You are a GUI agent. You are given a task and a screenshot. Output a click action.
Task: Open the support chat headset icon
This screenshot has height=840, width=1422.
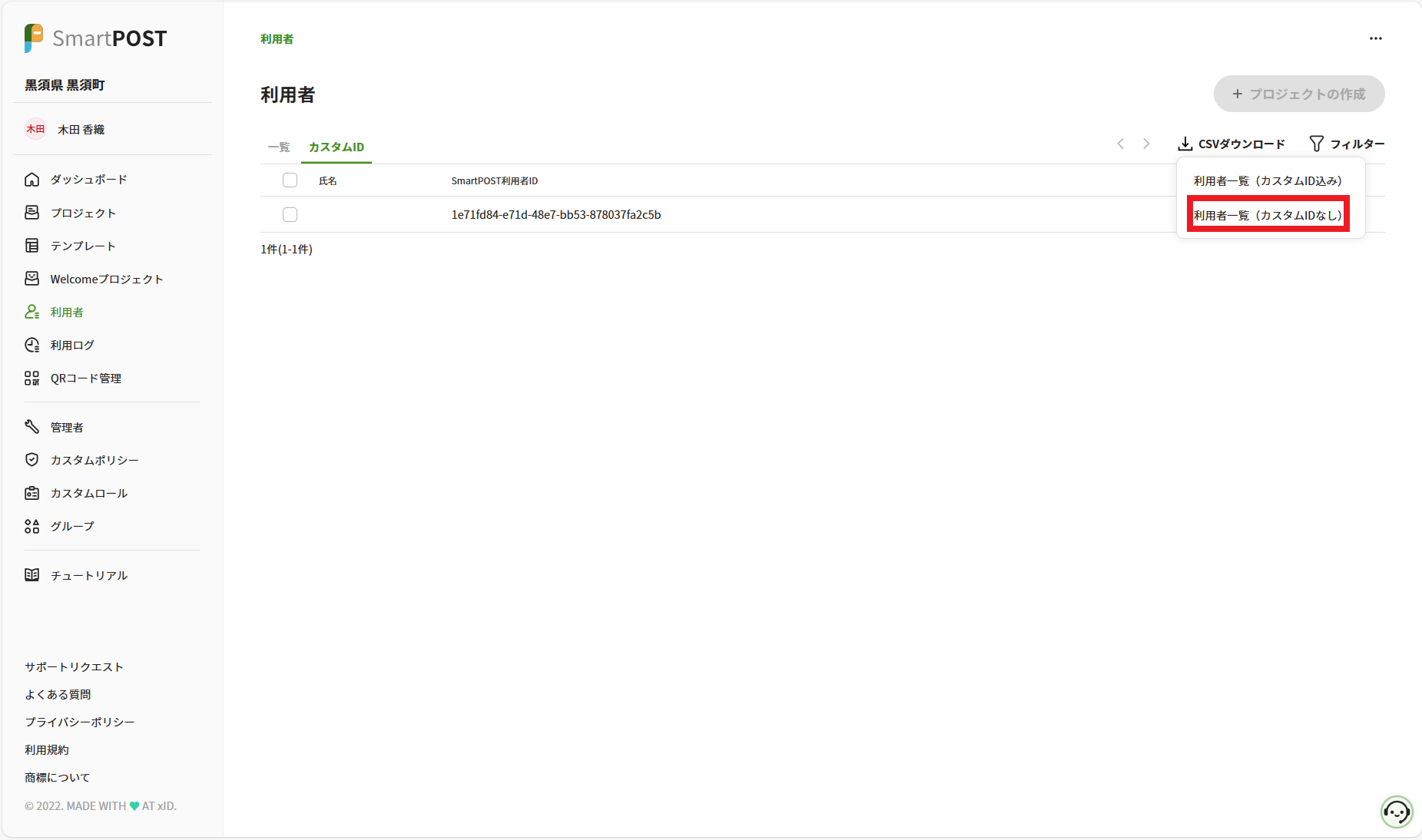(1396, 812)
